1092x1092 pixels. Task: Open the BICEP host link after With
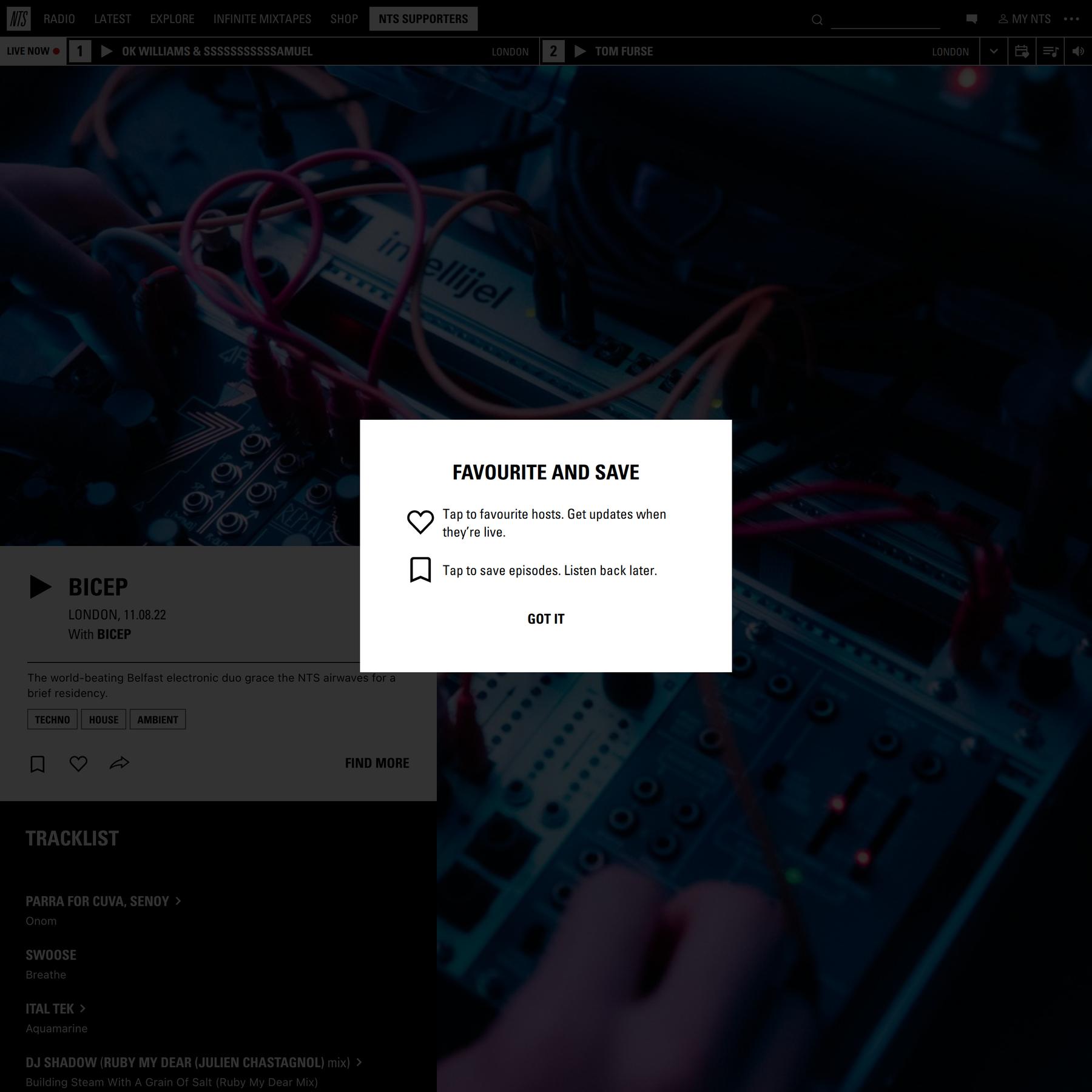(114, 634)
